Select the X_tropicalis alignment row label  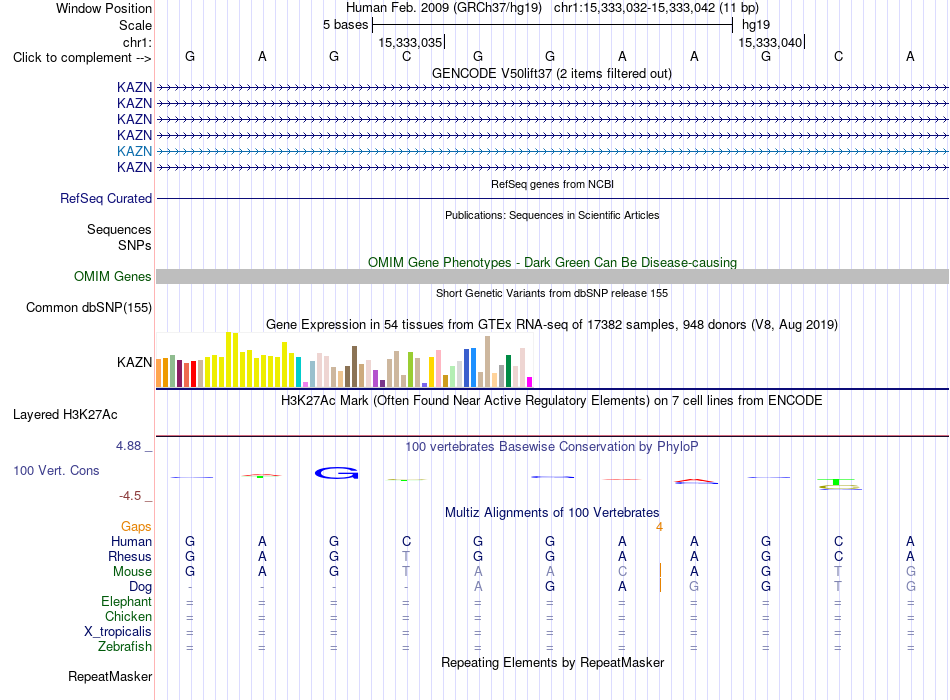(x=118, y=632)
